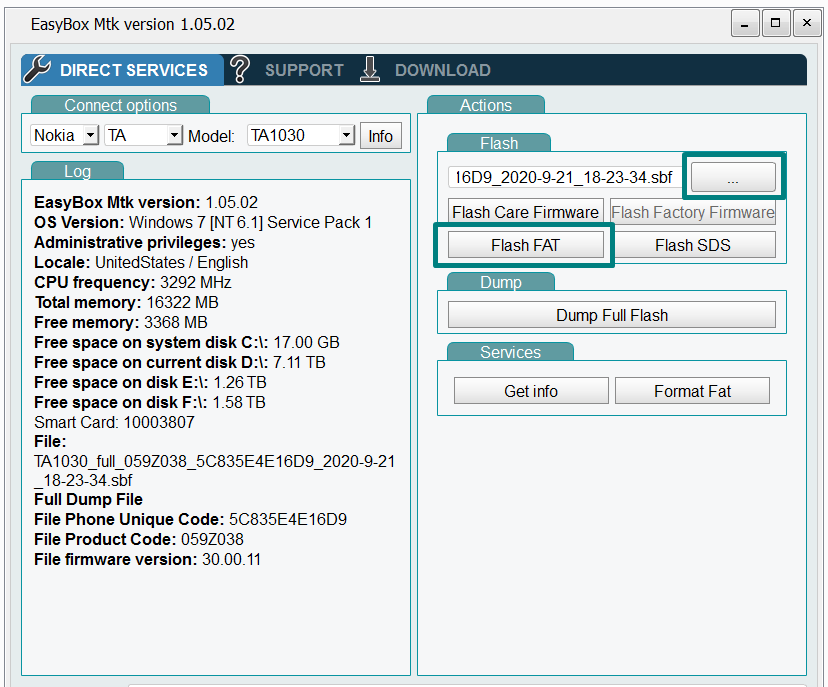Go to the DOWNLOAD tab
The image size is (828, 687).
click(x=443, y=70)
